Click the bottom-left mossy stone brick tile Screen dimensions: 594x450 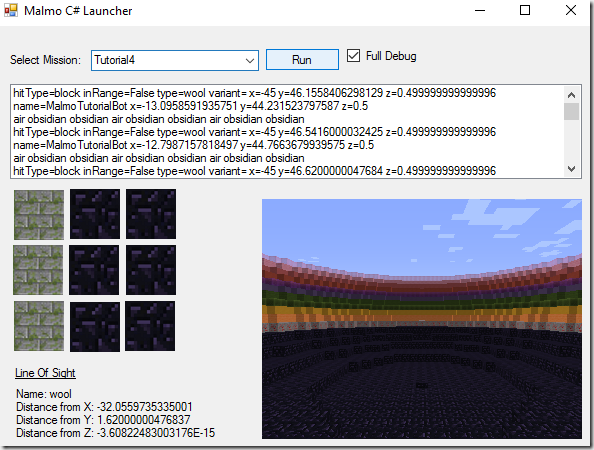tap(39, 326)
